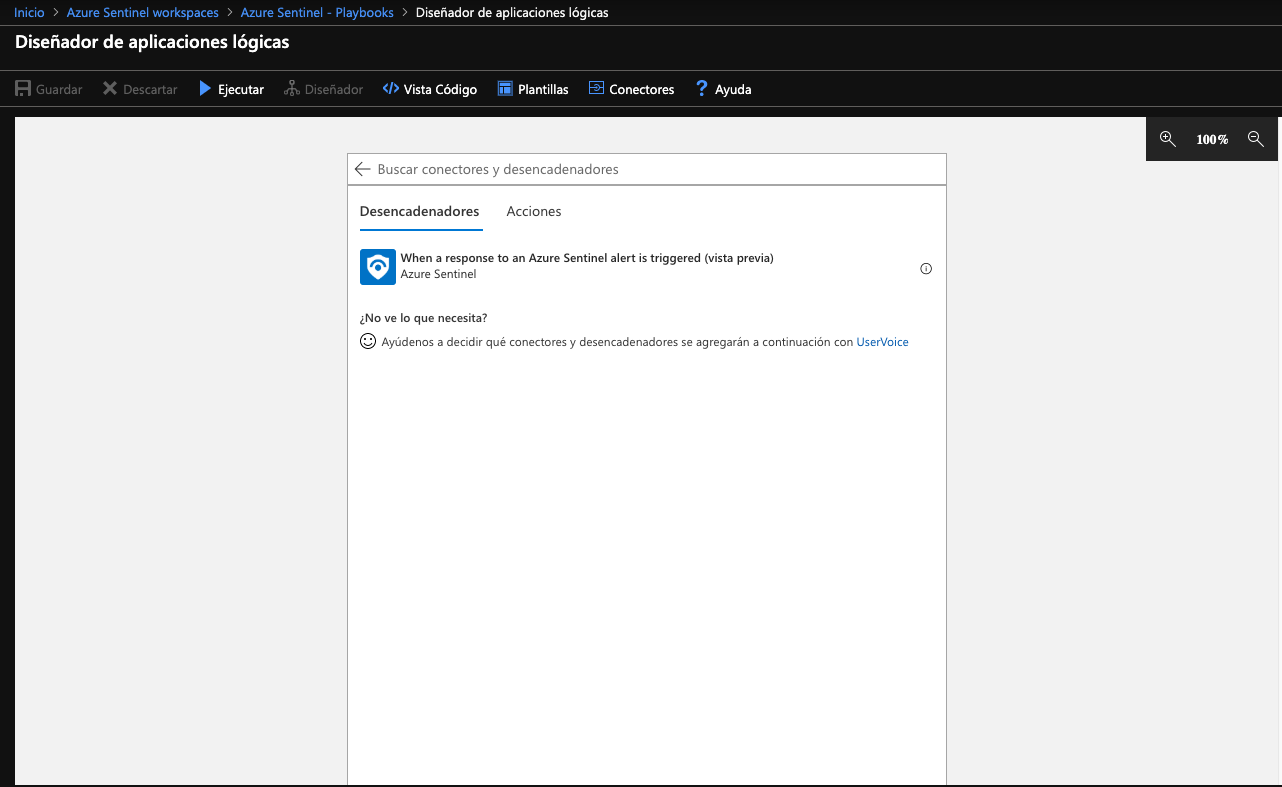Open Vista Código code view
This screenshot has height=787, width=1282.
tap(430, 89)
